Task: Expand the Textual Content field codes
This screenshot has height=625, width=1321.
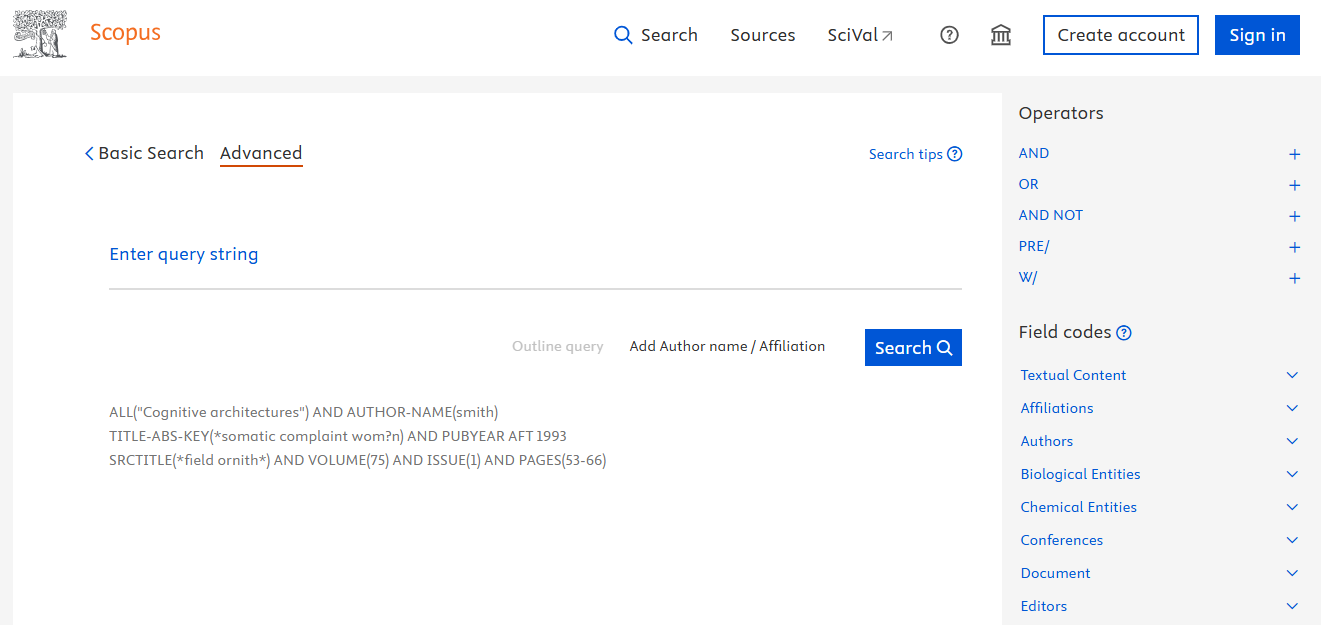Action: [x=1292, y=375]
